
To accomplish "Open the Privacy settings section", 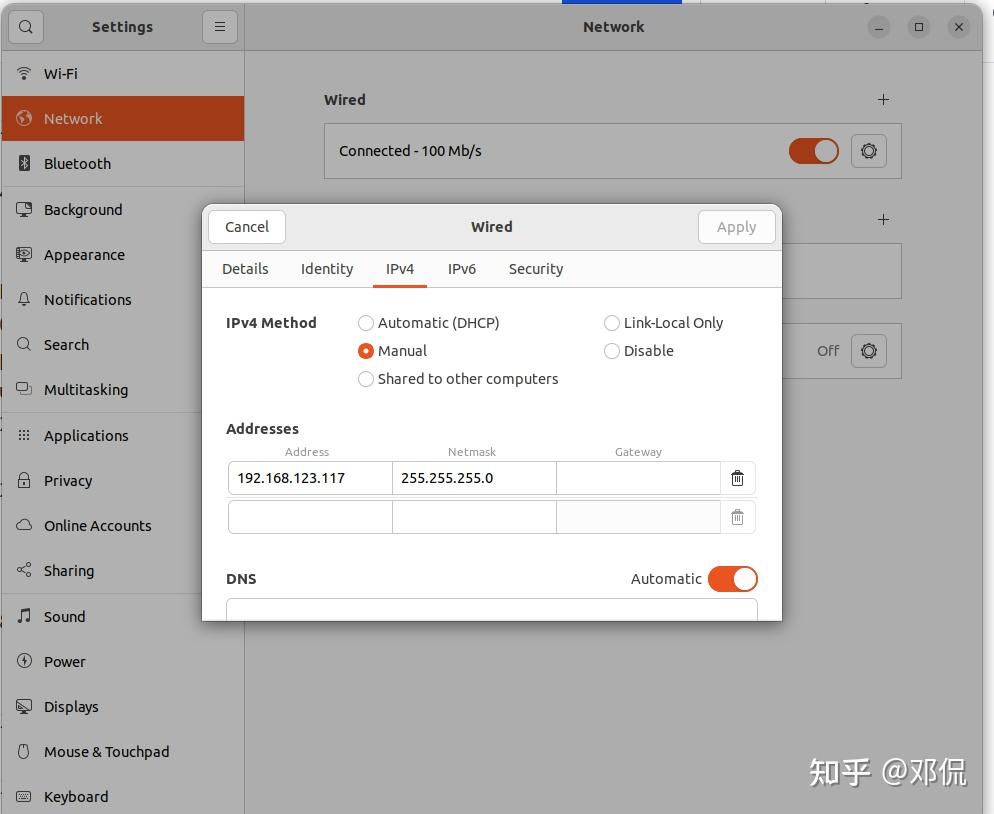I will (x=68, y=480).
